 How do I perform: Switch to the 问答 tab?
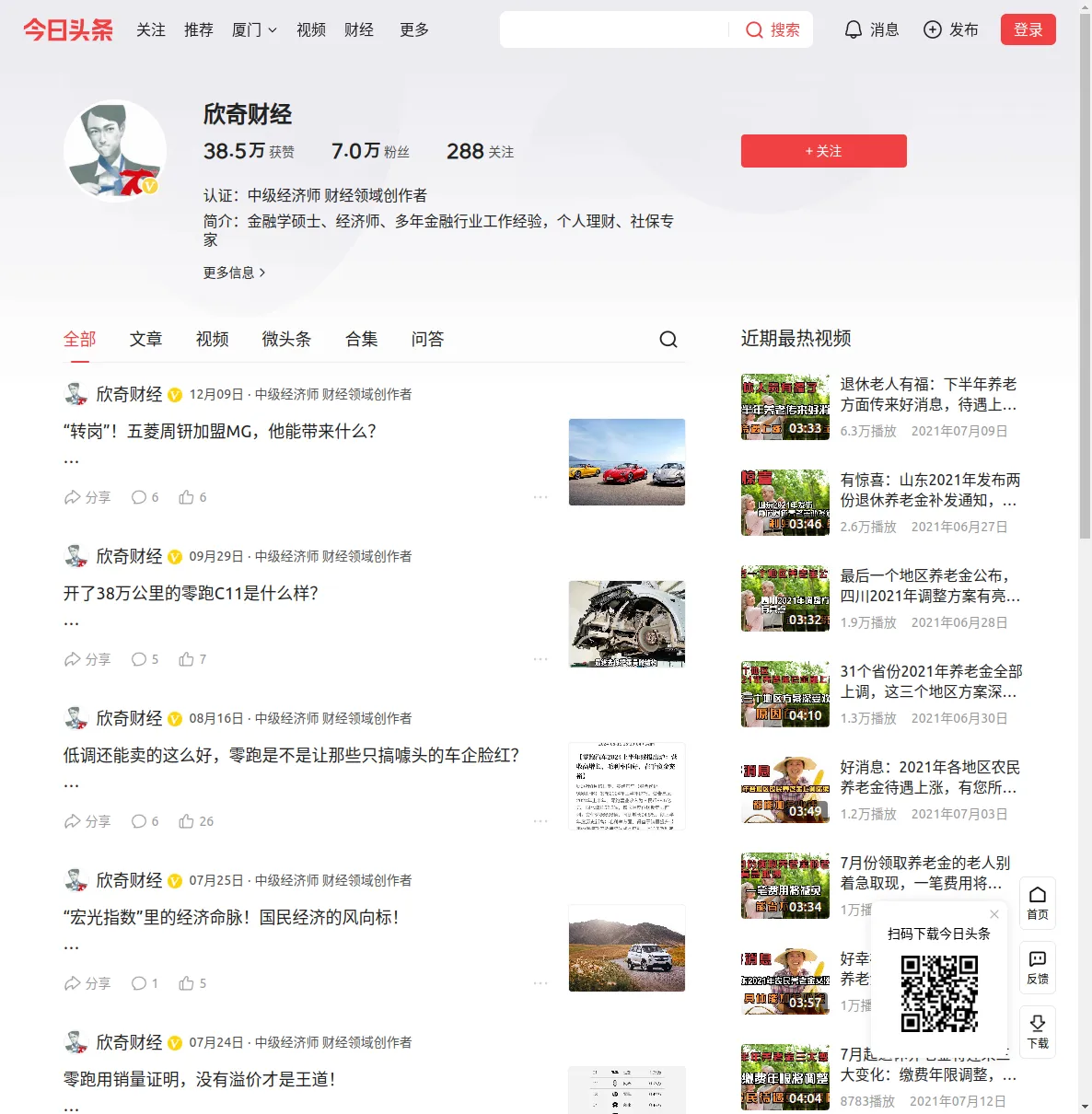tap(428, 339)
